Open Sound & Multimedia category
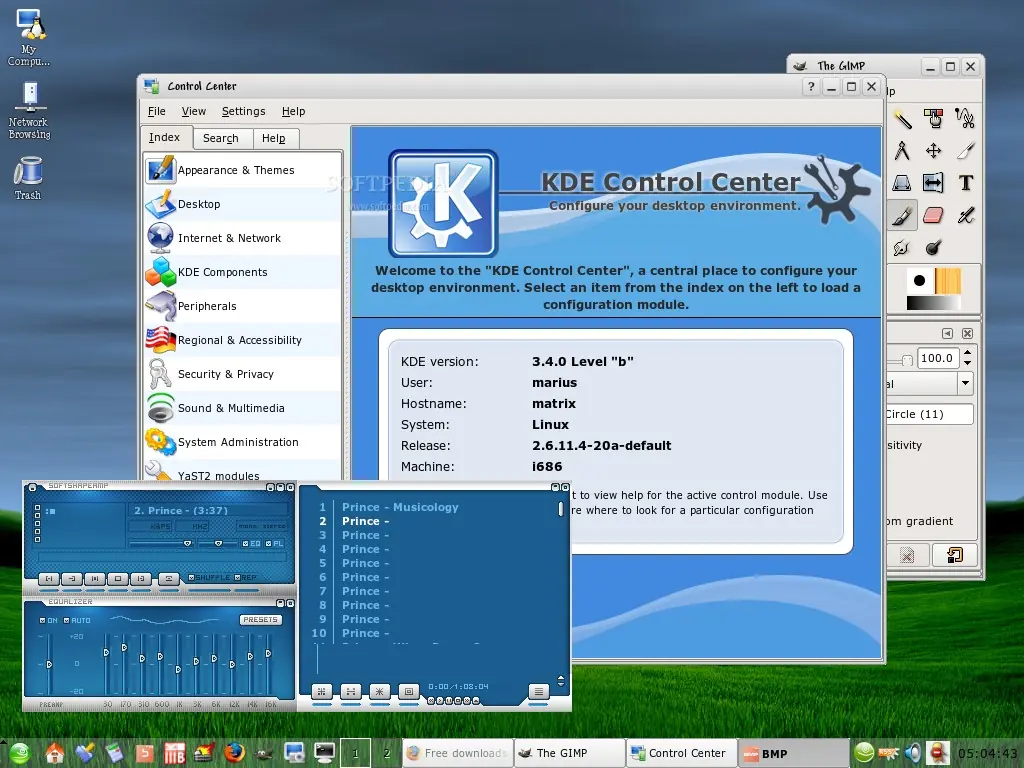The width and height of the screenshot is (1024, 768). [242, 408]
